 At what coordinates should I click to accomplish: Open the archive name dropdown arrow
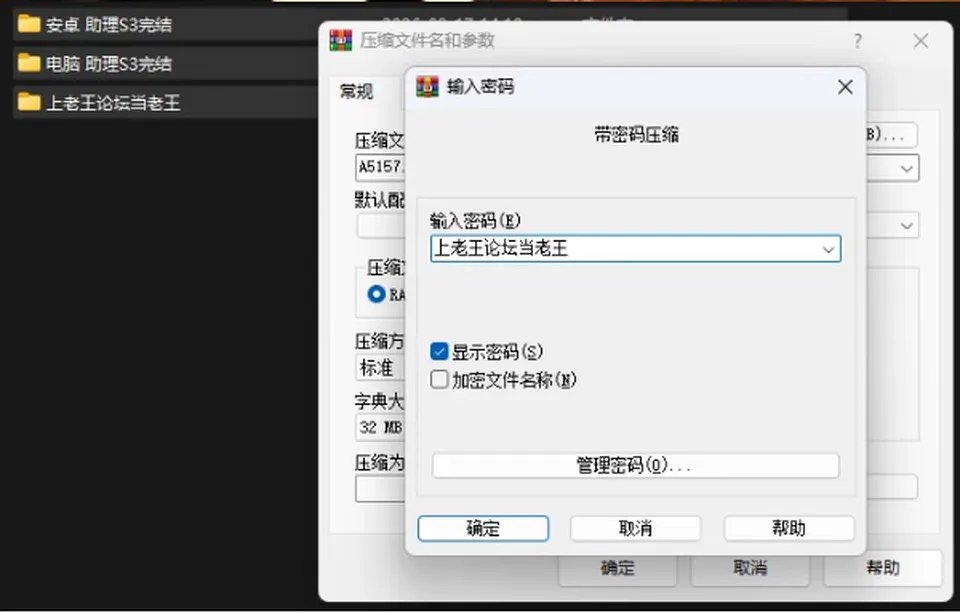tap(906, 168)
